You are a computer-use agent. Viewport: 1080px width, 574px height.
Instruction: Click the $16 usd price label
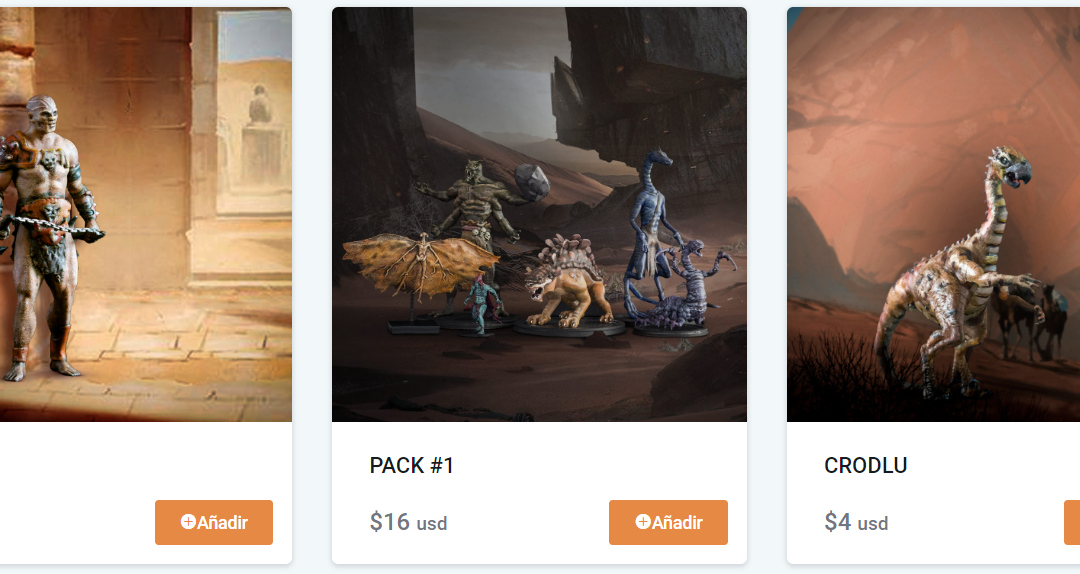click(x=408, y=522)
